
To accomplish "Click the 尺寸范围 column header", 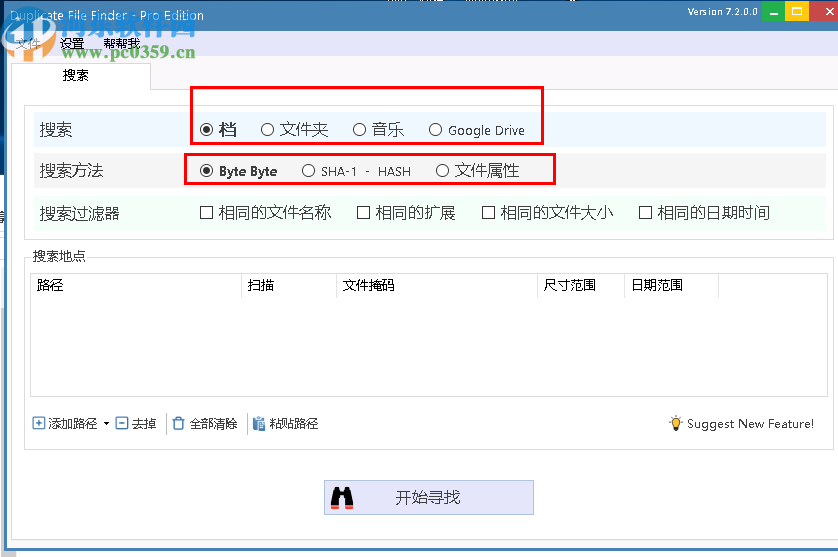I will click(581, 285).
